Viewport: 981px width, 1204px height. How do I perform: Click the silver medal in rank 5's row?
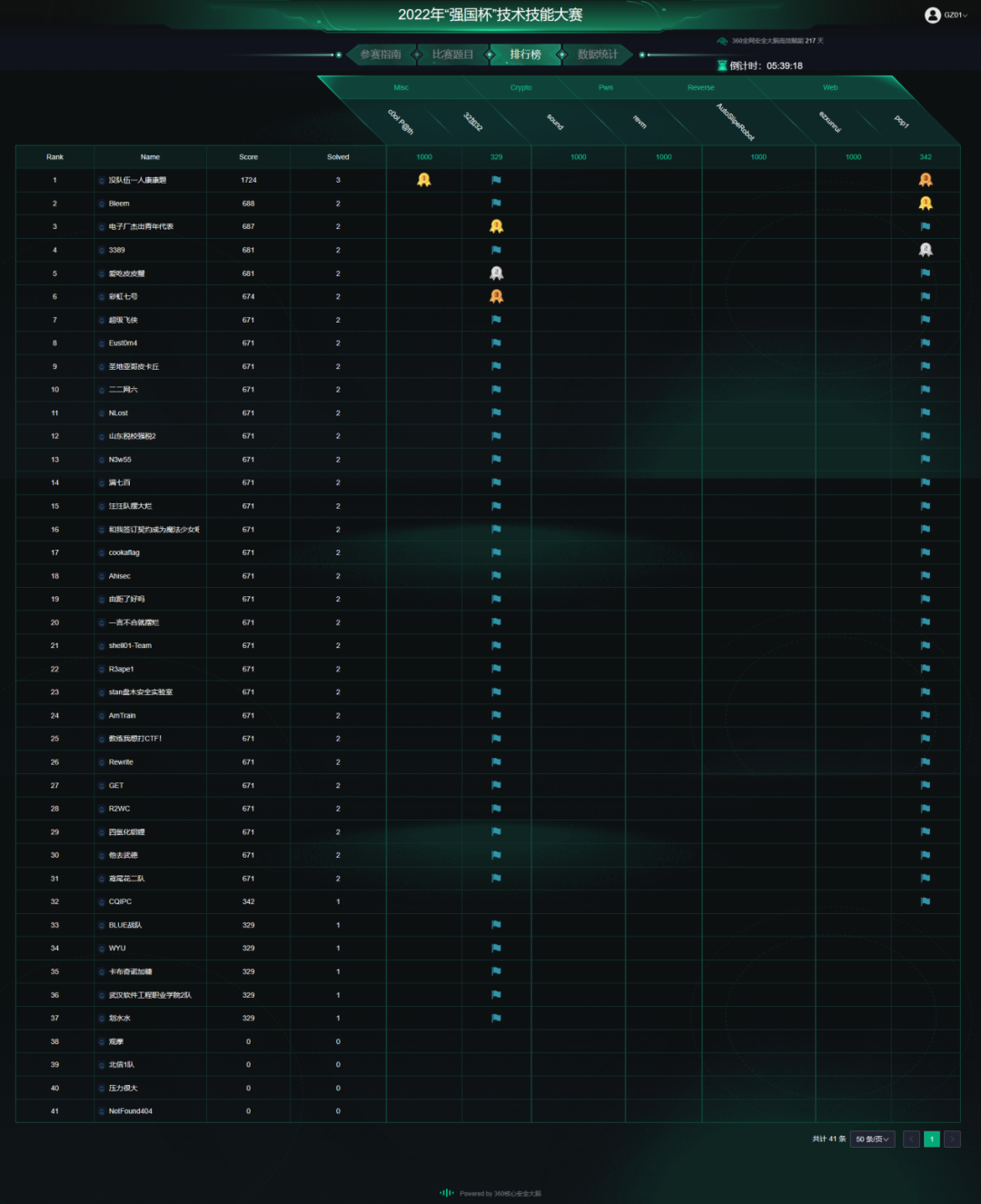tap(496, 274)
